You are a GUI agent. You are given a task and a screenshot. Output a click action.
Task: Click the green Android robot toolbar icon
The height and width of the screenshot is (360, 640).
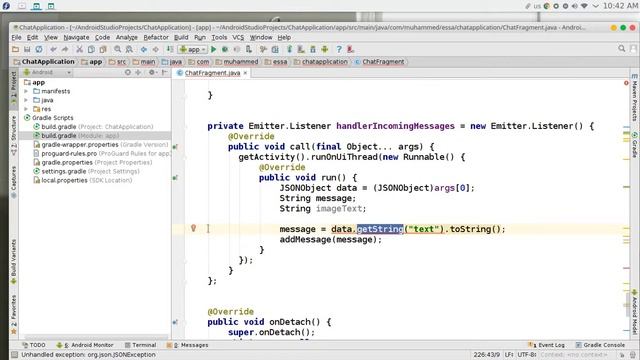click(325, 49)
